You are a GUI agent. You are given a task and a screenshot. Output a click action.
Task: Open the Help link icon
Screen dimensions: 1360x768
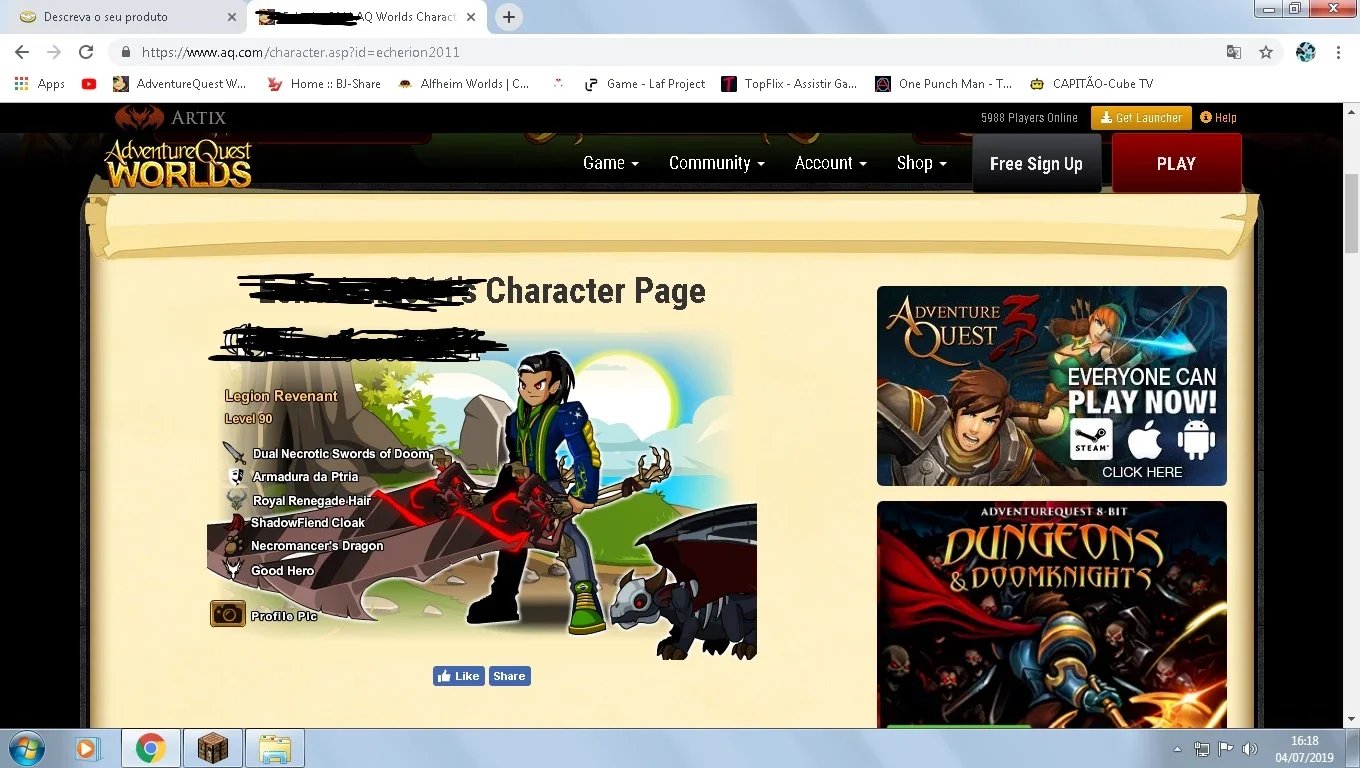pos(1218,118)
